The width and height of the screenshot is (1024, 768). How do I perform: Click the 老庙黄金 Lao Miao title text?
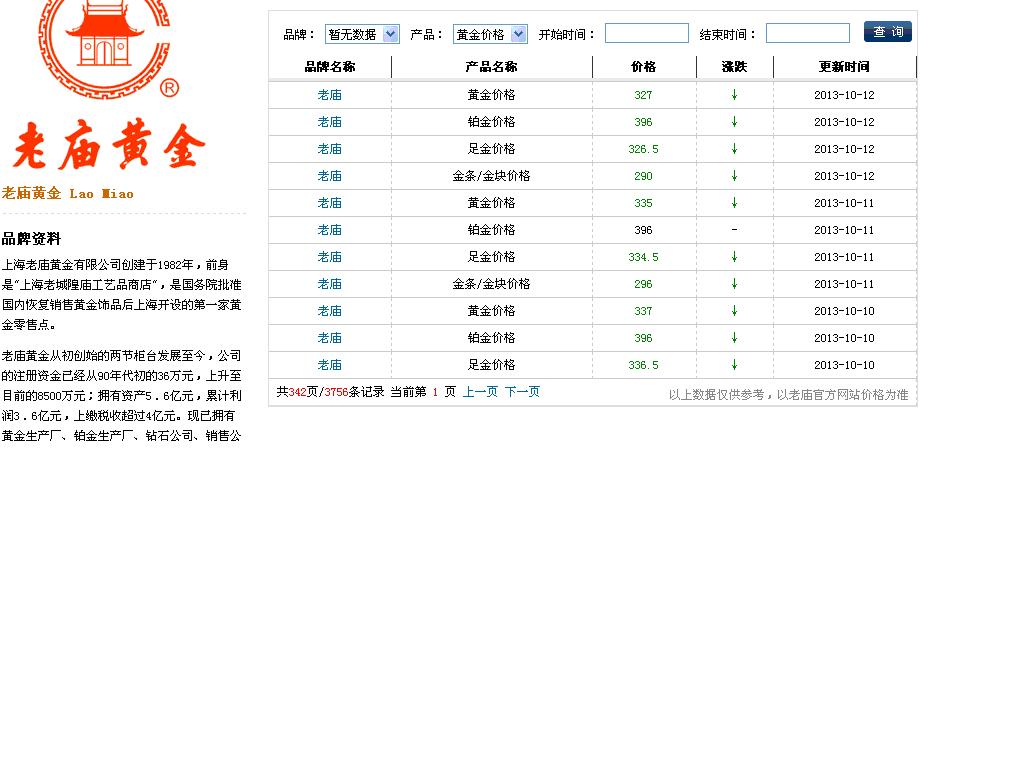pos(67,193)
